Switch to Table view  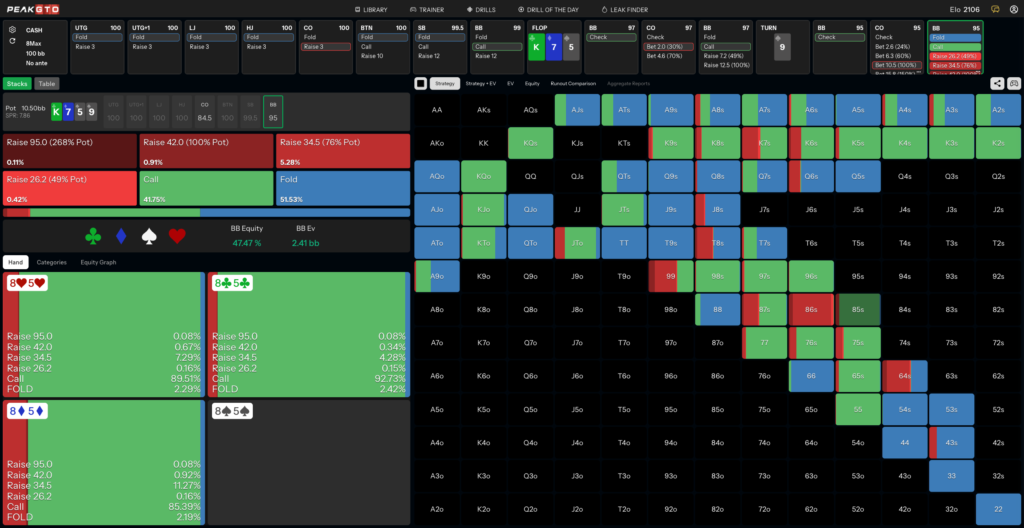point(46,84)
